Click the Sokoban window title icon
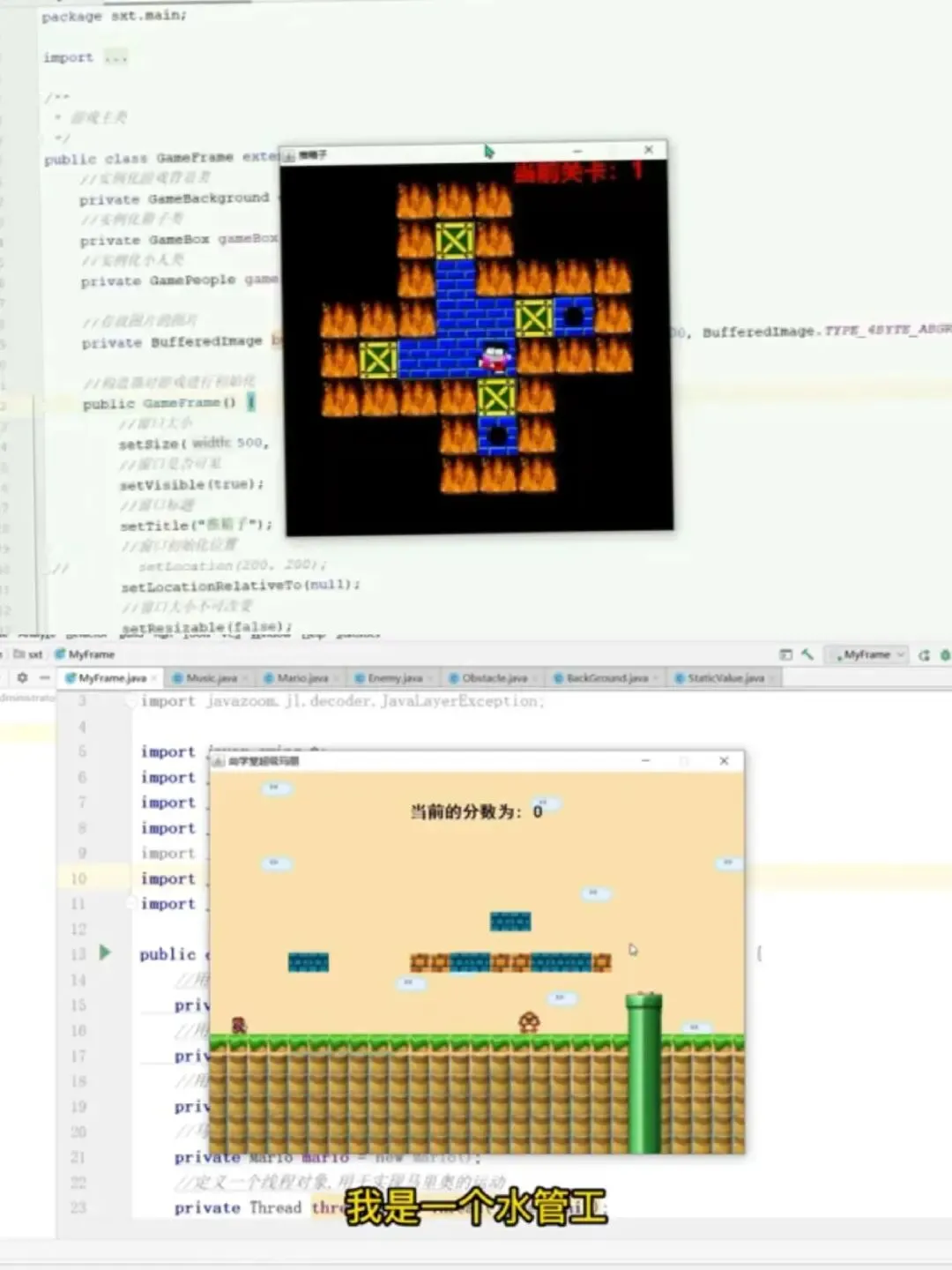This screenshot has width=952, height=1270. (288, 156)
